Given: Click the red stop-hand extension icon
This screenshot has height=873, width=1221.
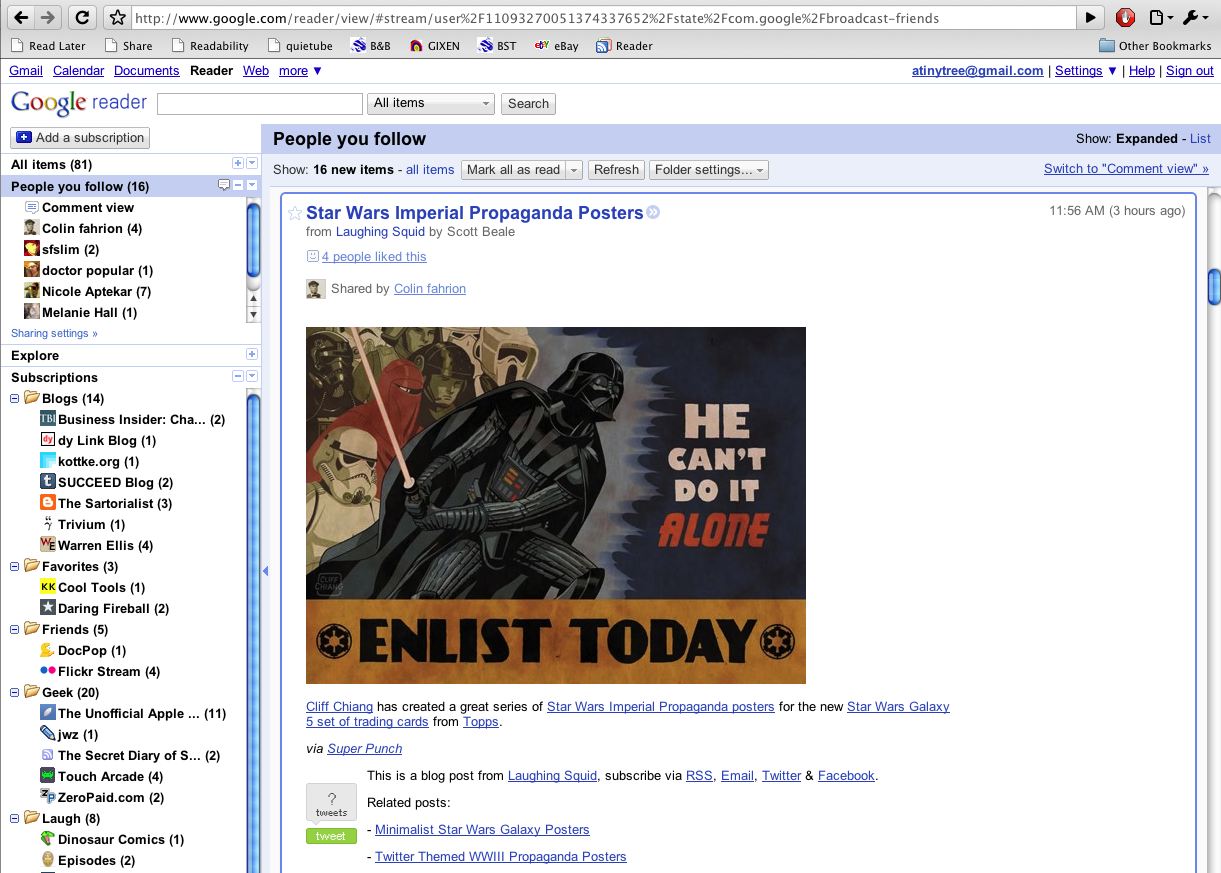Looking at the screenshot, I should [1125, 17].
